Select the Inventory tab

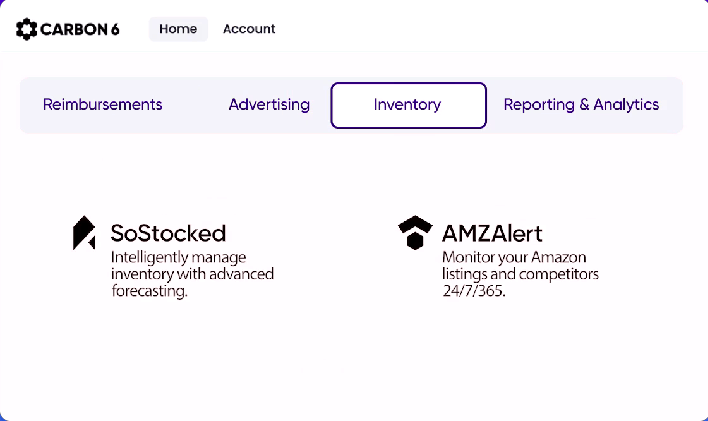pos(407,105)
